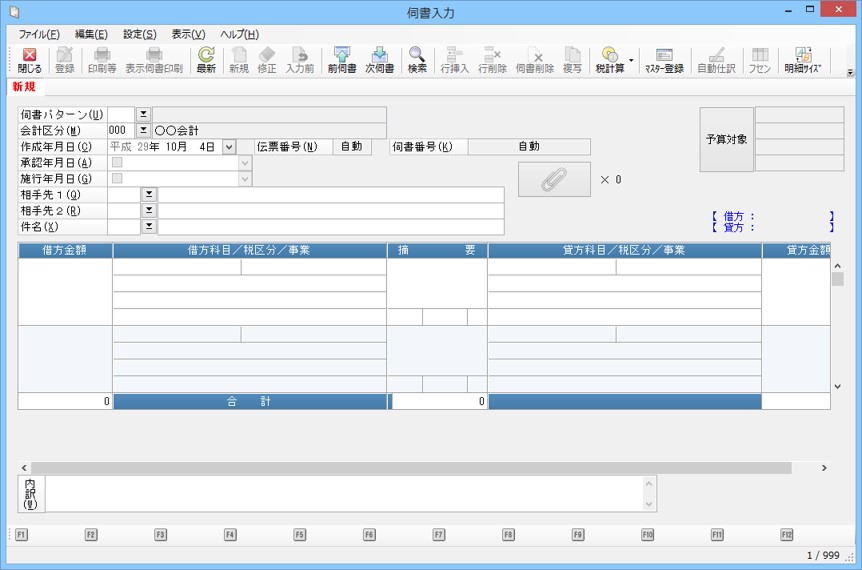Open the 会計区分 dropdown
The image size is (862, 570).
pyautogui.click(x=143, y=130)
